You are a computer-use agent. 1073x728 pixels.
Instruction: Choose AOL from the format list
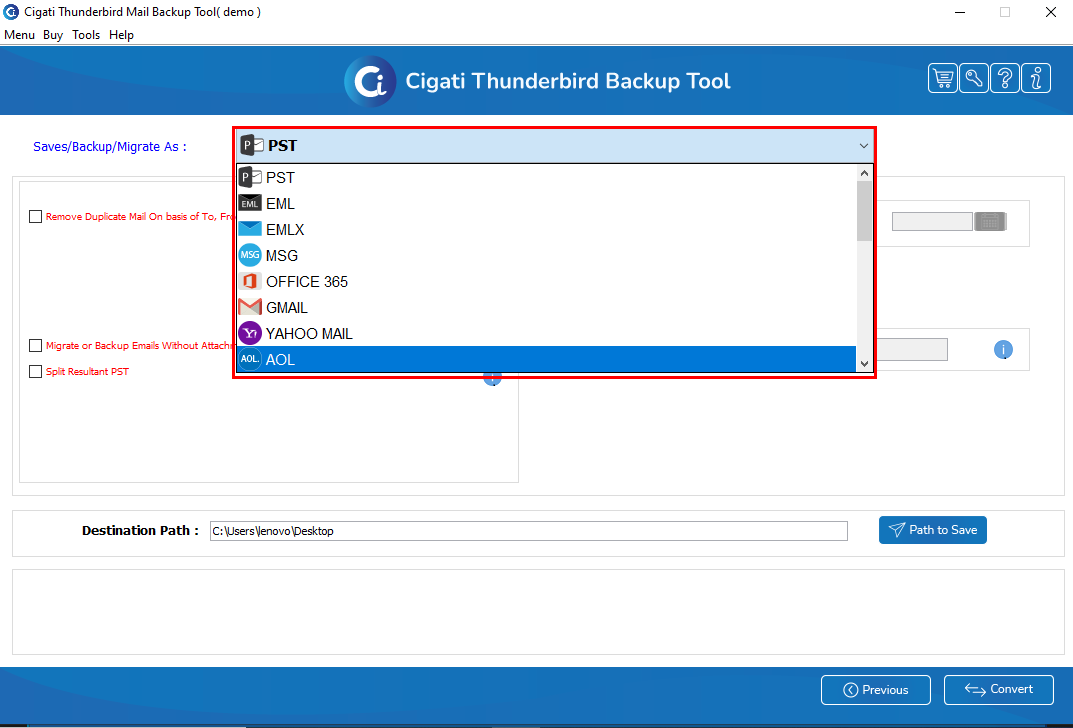pyautogui.click(x=546, y=359)
